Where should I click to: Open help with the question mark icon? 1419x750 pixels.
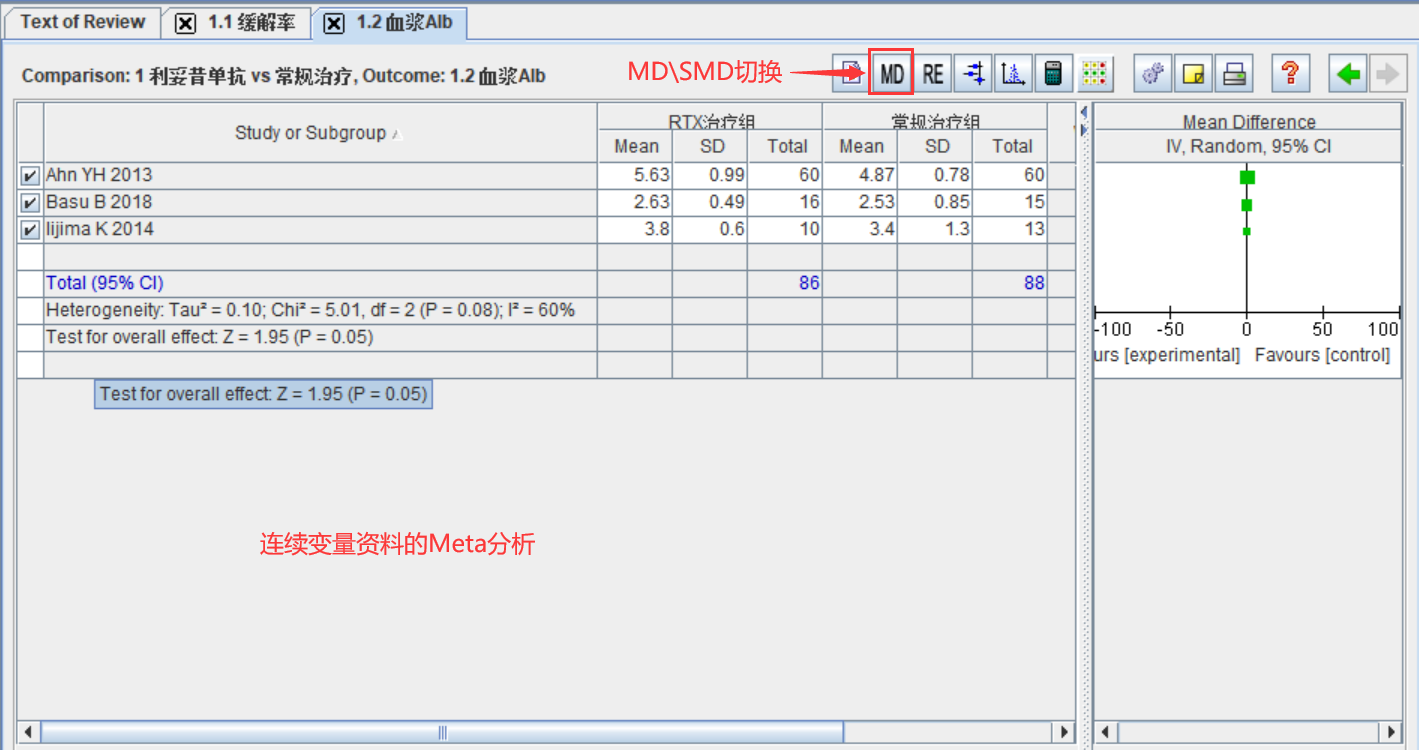[x=1290, y=72]
